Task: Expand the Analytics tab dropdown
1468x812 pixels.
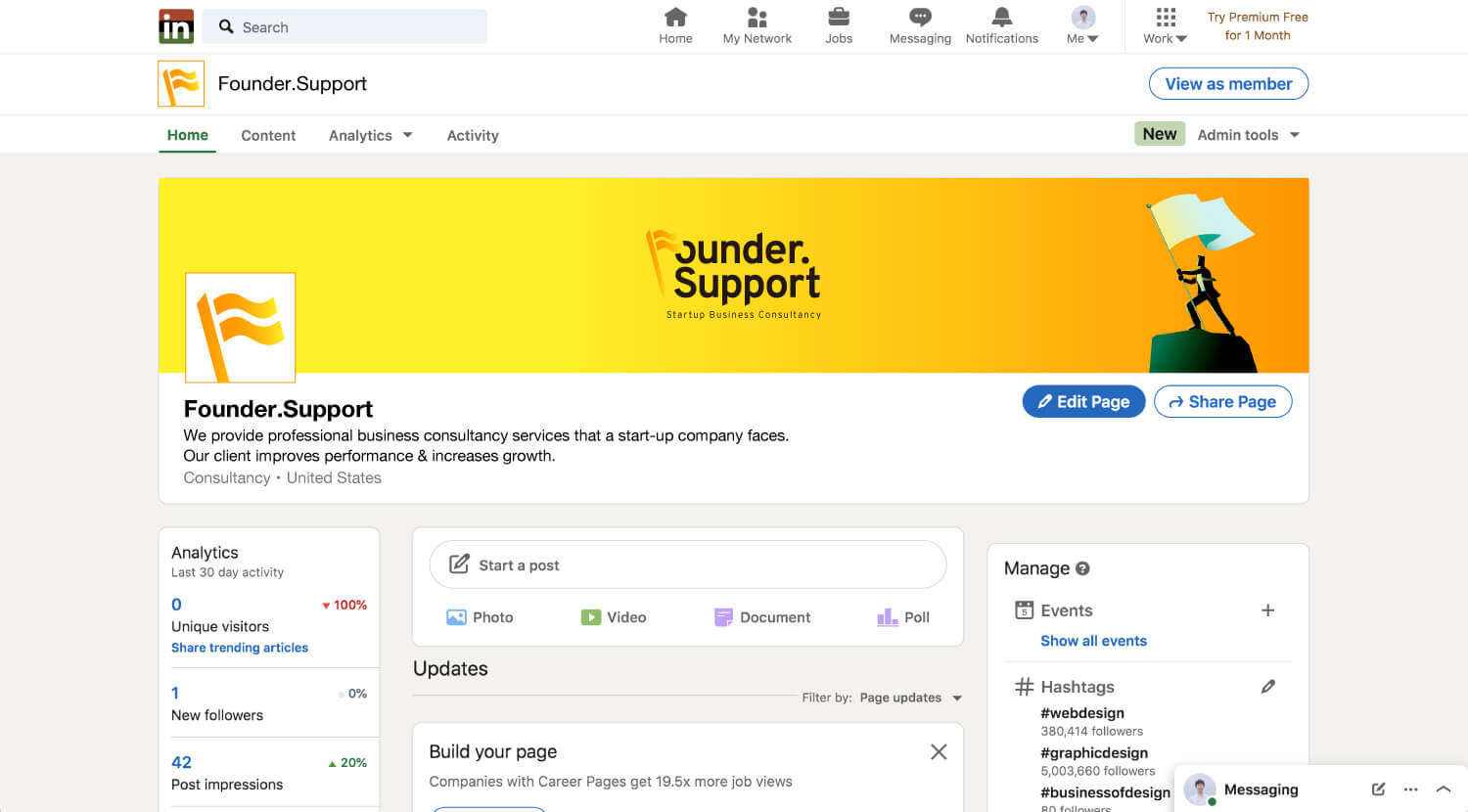Action: [370, 136]
